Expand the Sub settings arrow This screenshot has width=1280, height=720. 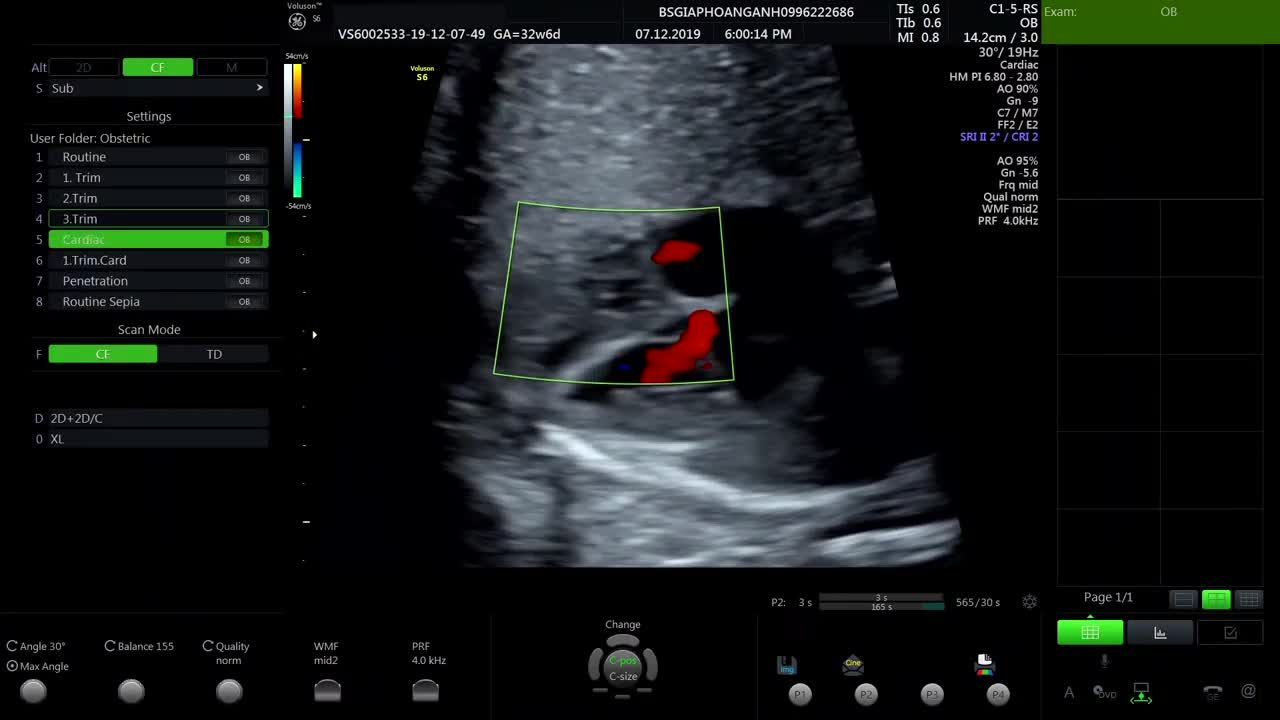click(x=260, y=88)
